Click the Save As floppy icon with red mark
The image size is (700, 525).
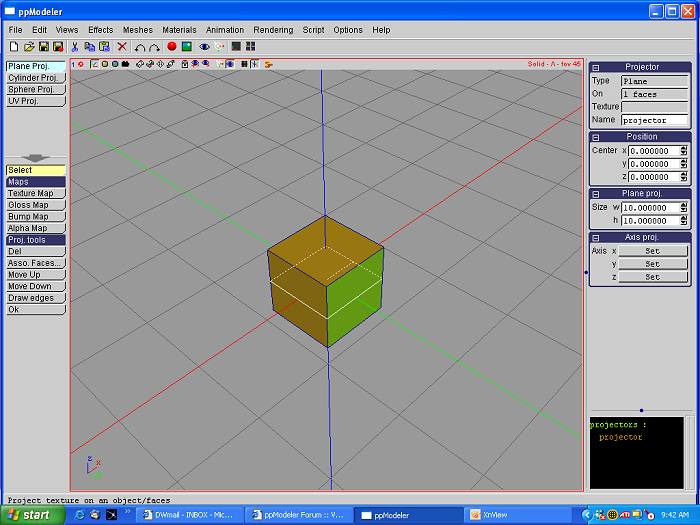pos(58,46)
